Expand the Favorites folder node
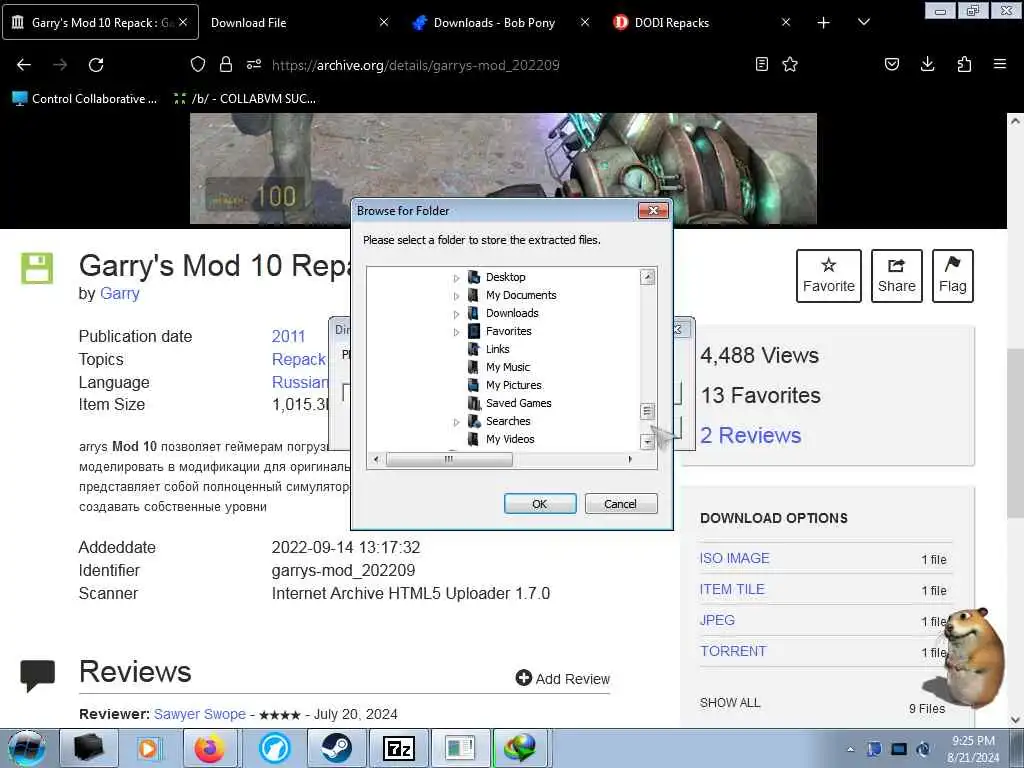This screenshot has width=1024, height=768. pyautogui.click(x=456, y=332)
